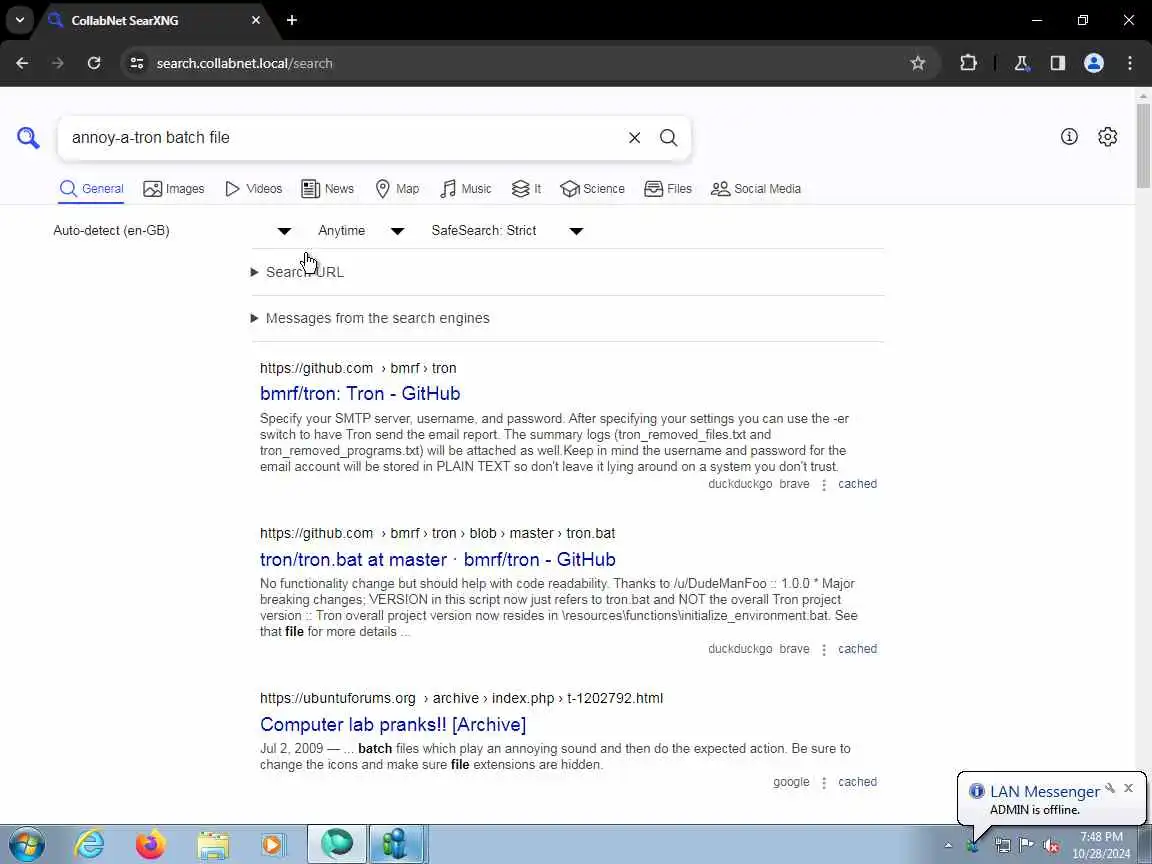1152x864 pixels.
Task: Go back with browser arrow
Action: tap(22, 63)
